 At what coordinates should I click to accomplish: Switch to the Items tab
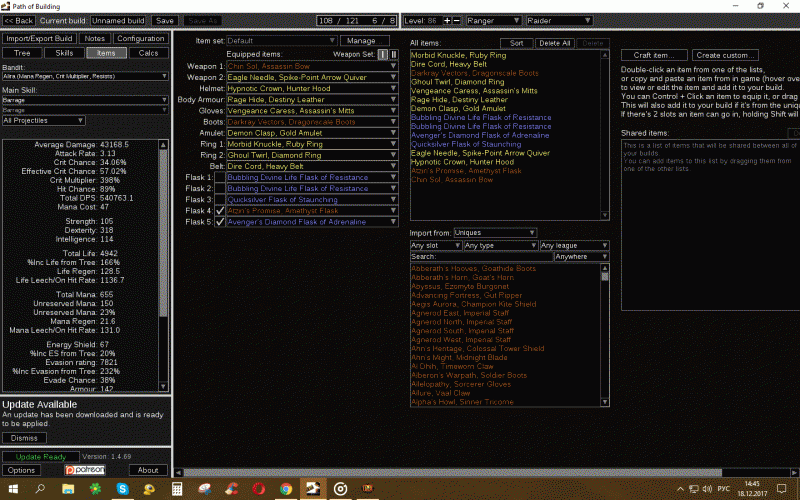(106, 53)
